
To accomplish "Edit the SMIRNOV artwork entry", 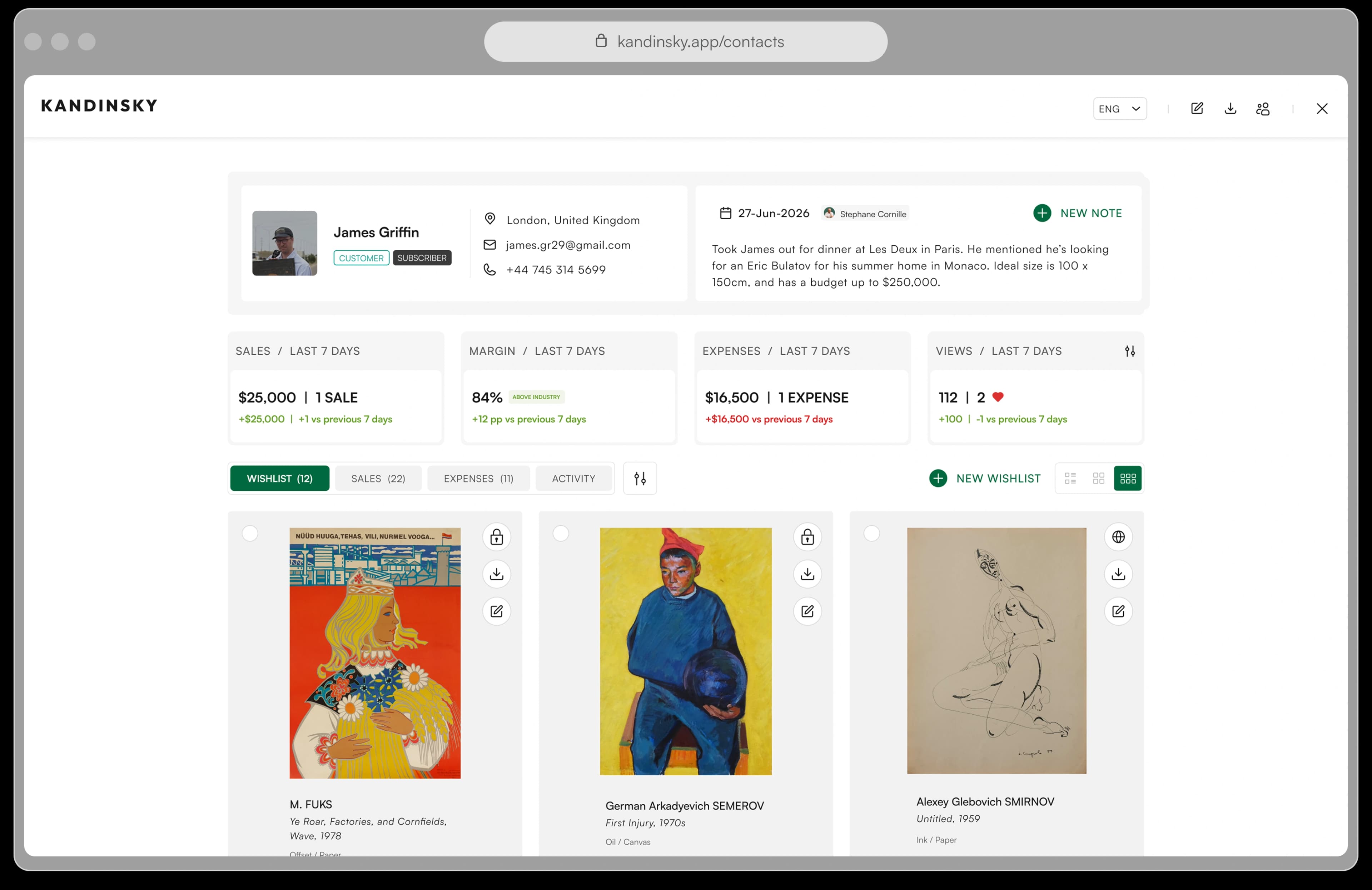I will pyautogui.click(x=1118, y=611).
